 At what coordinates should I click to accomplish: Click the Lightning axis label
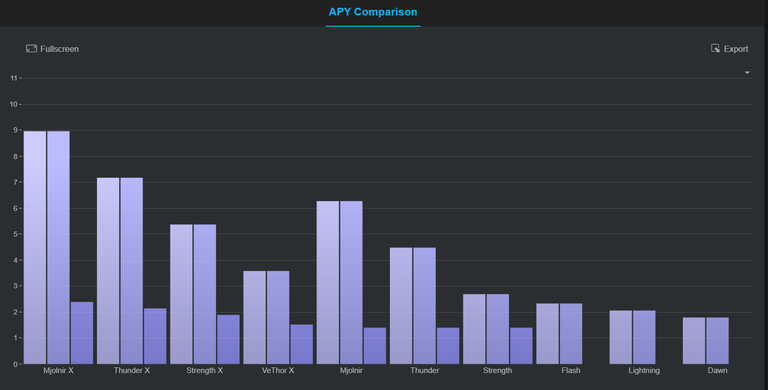(x=644, y=370)
